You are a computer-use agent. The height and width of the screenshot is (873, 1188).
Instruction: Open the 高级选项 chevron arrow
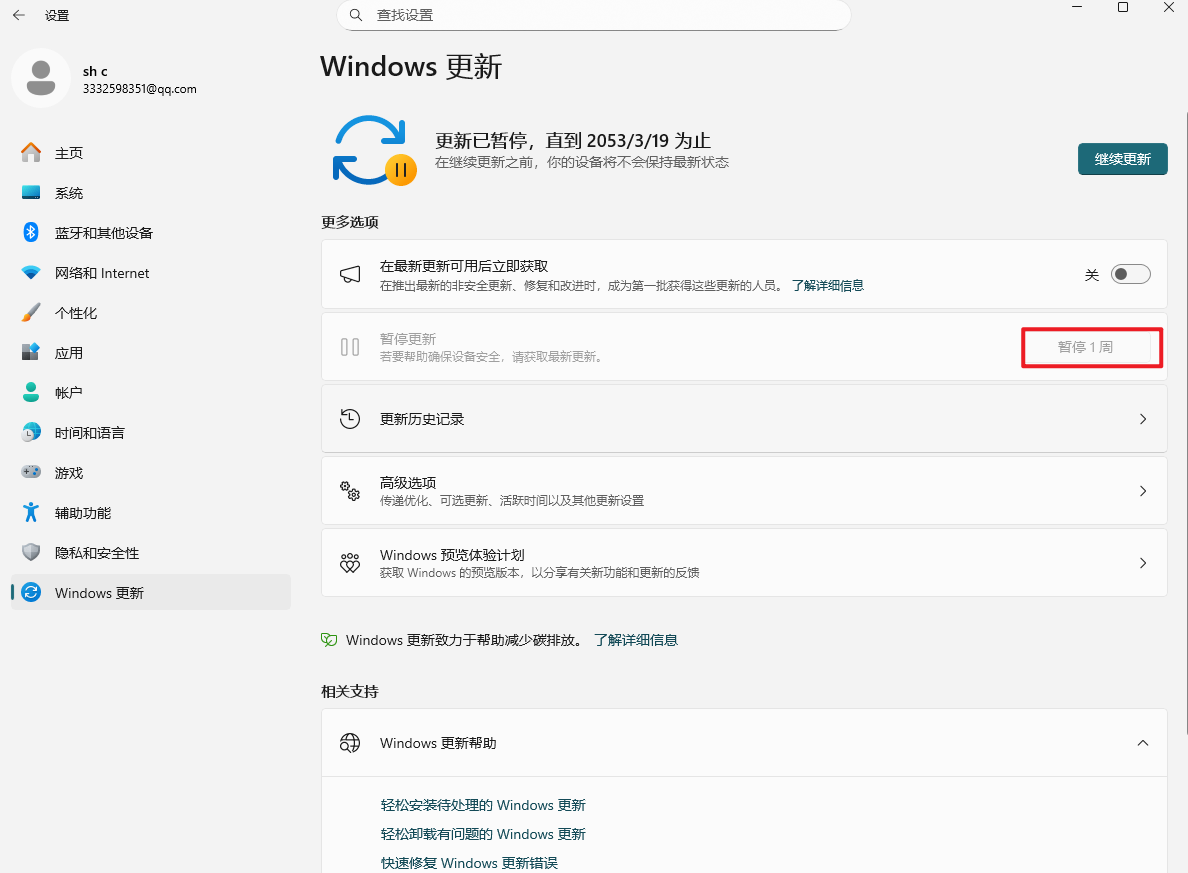(1143, 491)
